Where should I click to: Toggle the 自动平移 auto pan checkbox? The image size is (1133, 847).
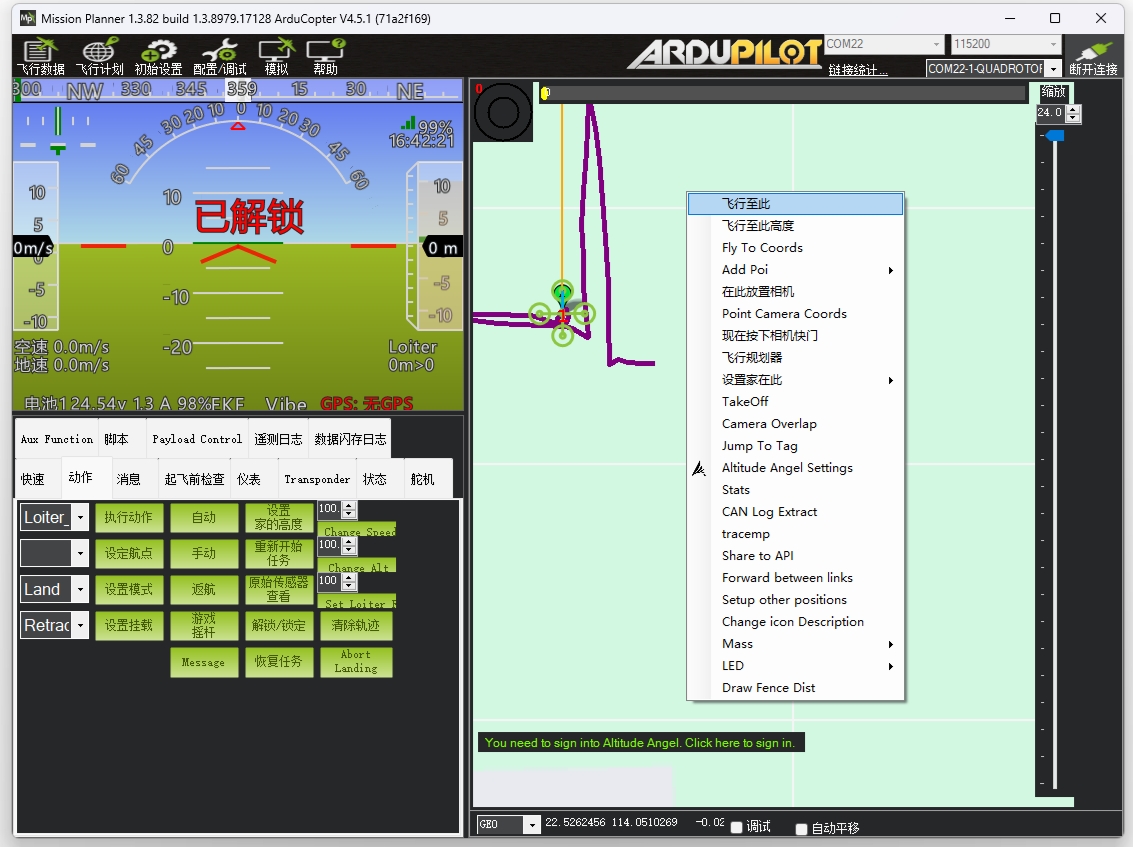tap(801, 829)
